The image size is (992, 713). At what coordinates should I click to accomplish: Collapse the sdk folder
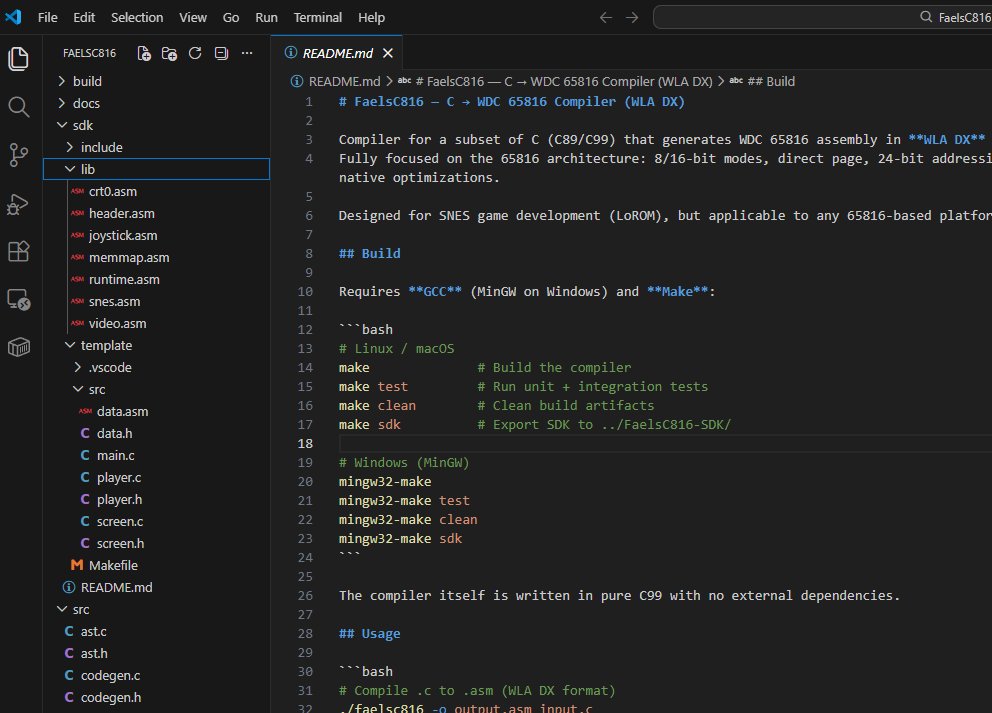click(x=83, y=125)
